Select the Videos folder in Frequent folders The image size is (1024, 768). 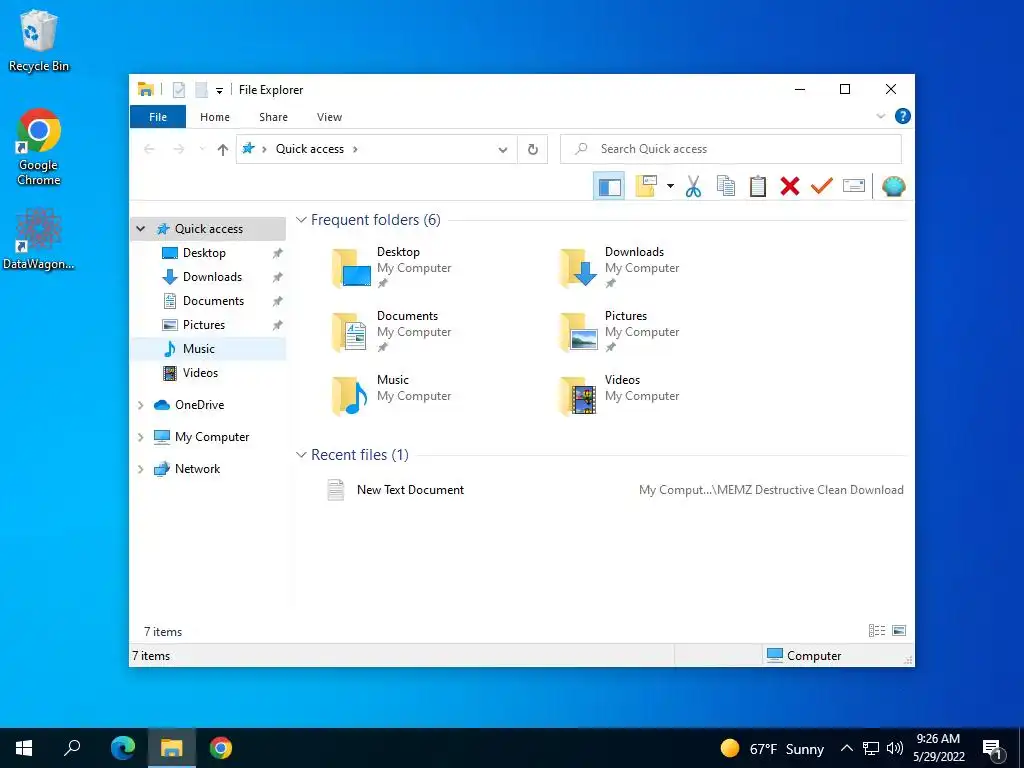coord(620,395)
